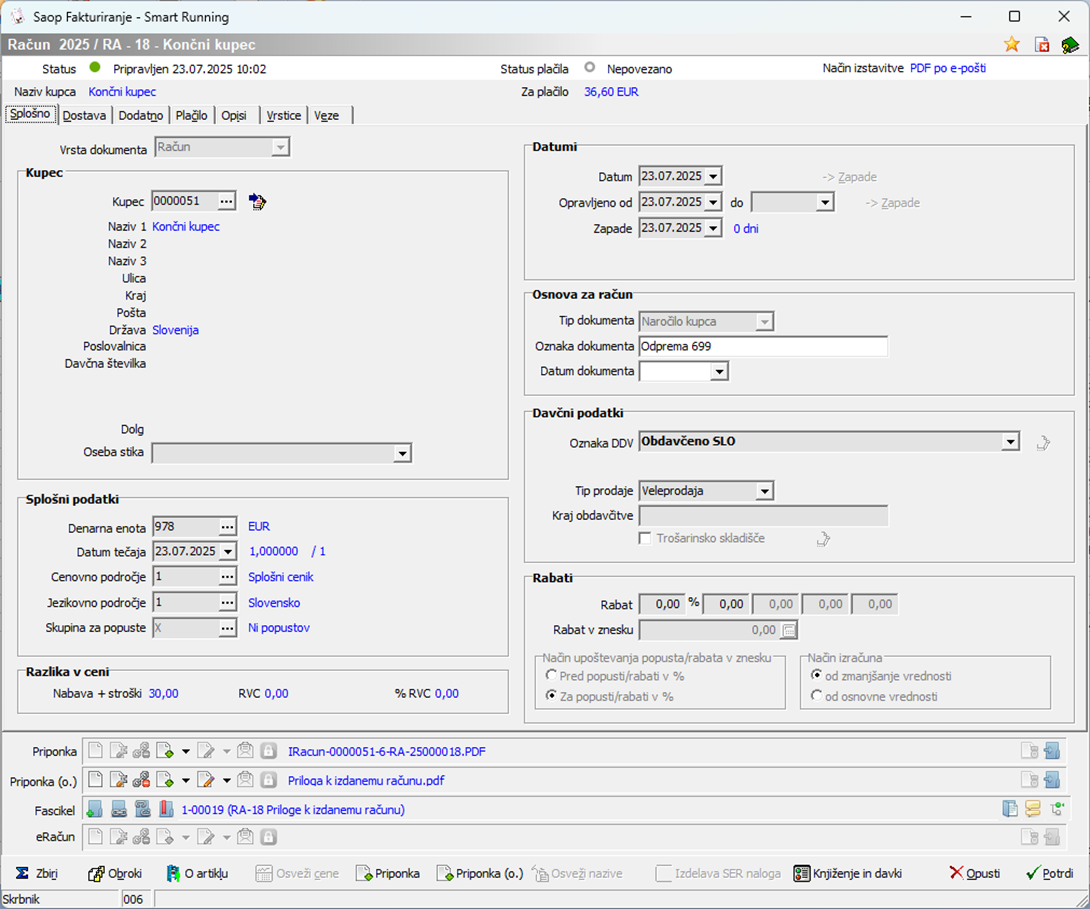Expand the Oznaka DDV dropdown

(1011, 442)
